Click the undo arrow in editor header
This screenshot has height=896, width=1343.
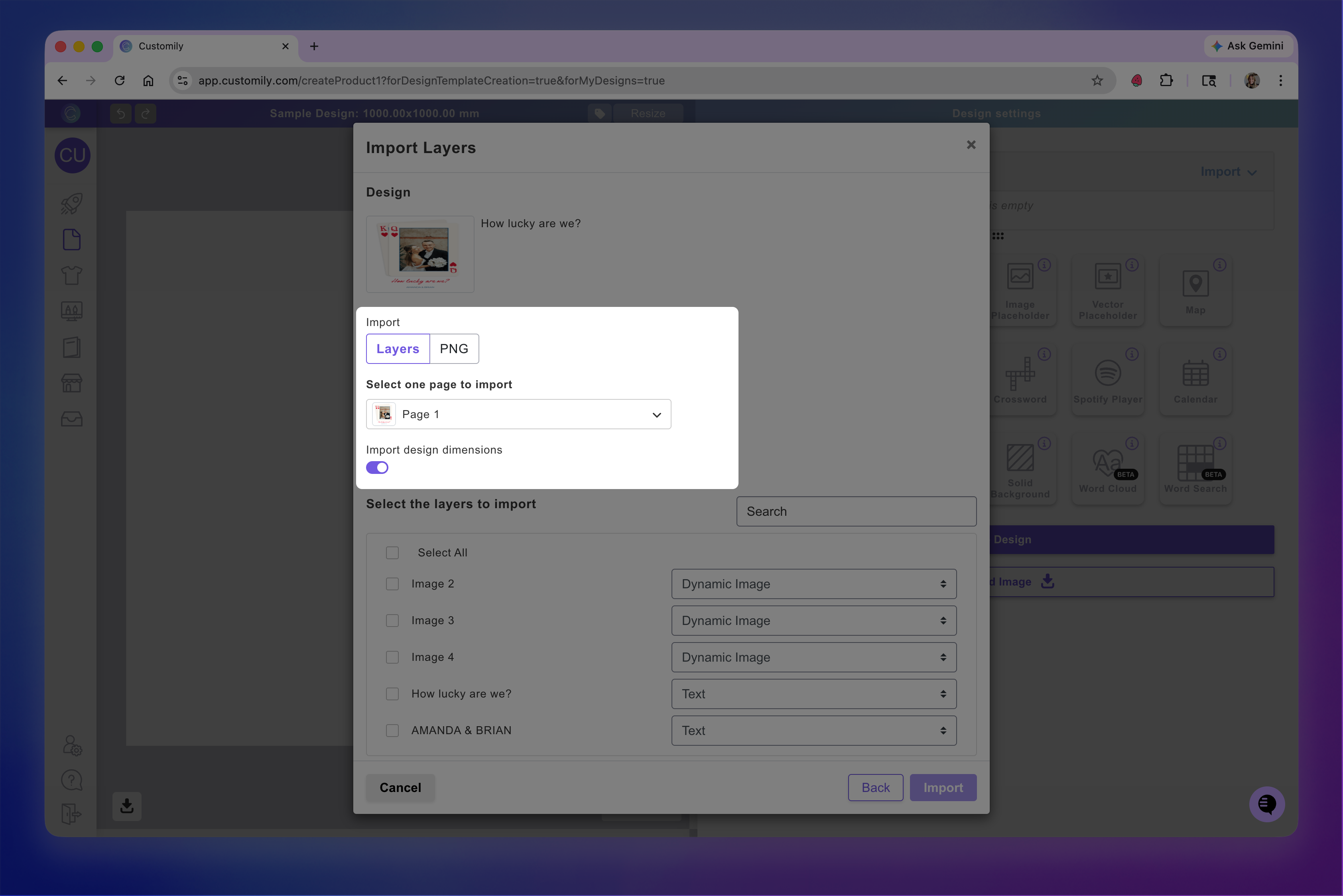pos(121,113)
